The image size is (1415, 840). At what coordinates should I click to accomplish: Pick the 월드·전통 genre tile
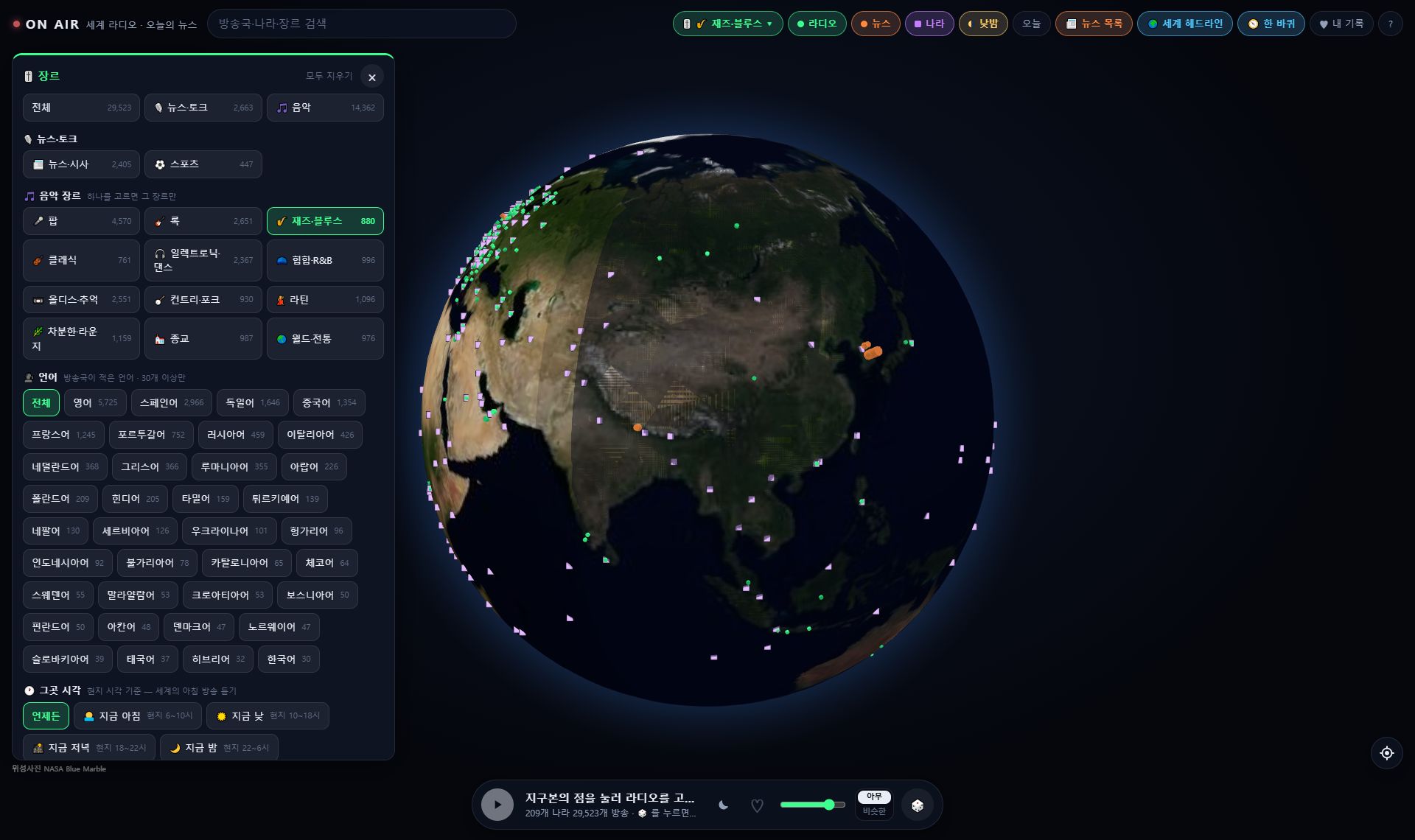tap(325, 339)
